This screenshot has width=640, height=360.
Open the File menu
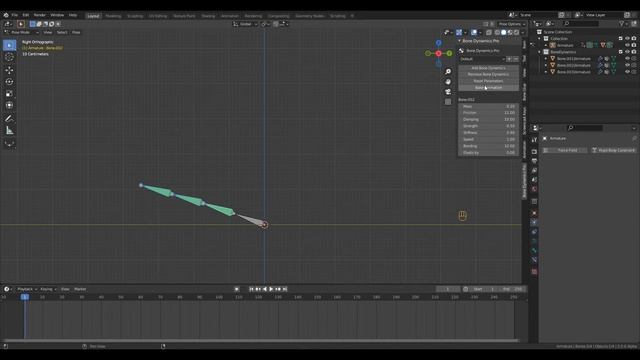tap(15, 15)
